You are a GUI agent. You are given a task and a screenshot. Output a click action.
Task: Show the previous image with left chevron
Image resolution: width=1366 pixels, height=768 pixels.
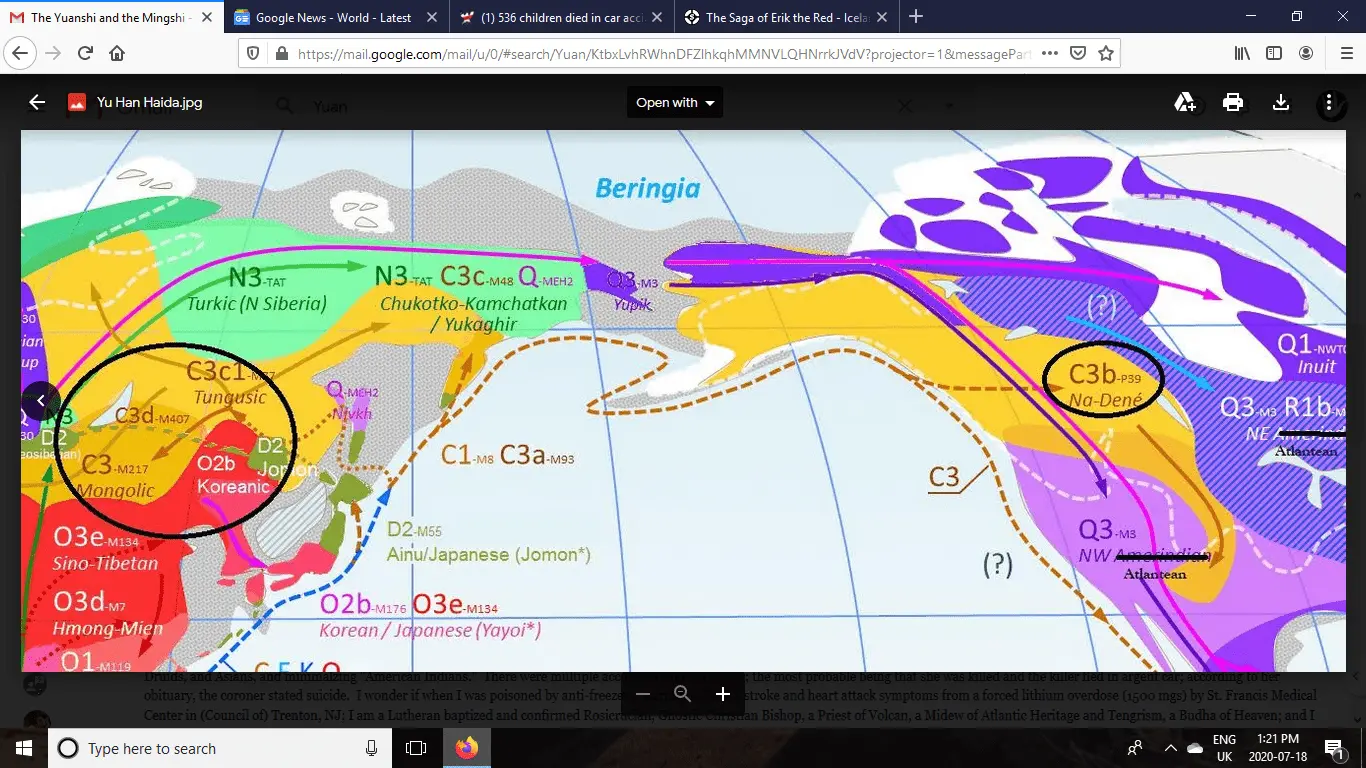(42, 400)
